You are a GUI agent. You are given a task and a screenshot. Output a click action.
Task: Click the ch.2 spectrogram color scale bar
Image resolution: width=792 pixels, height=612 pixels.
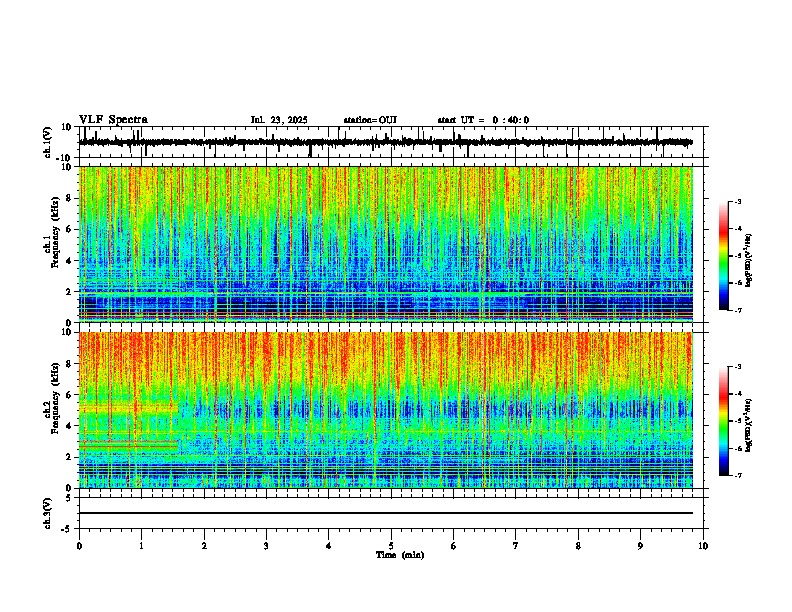[x=724, y=421]
